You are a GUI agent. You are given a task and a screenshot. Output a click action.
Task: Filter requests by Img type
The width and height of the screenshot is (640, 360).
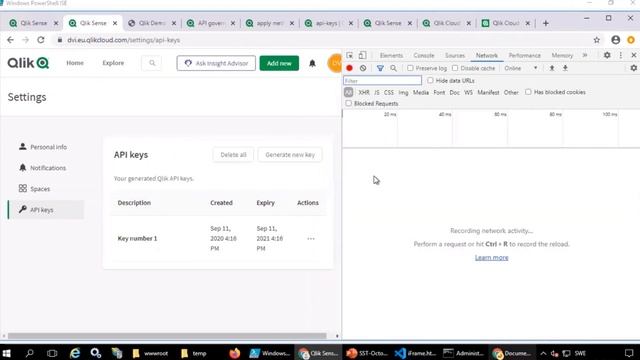[403, 93]
